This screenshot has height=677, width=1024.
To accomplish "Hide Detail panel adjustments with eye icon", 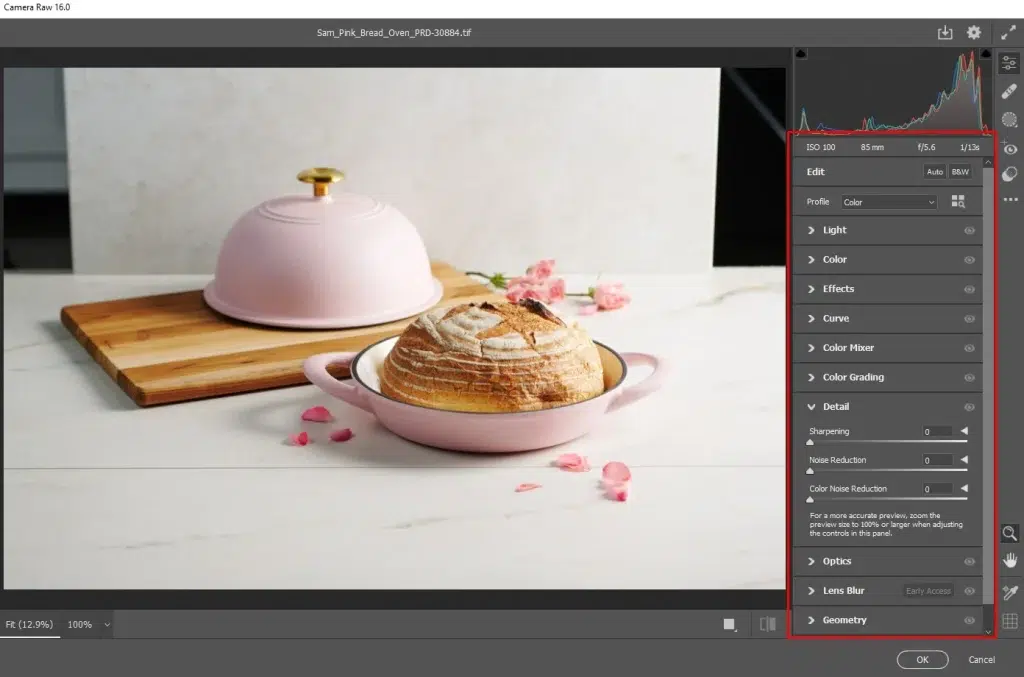I will [x=968, y=407].
